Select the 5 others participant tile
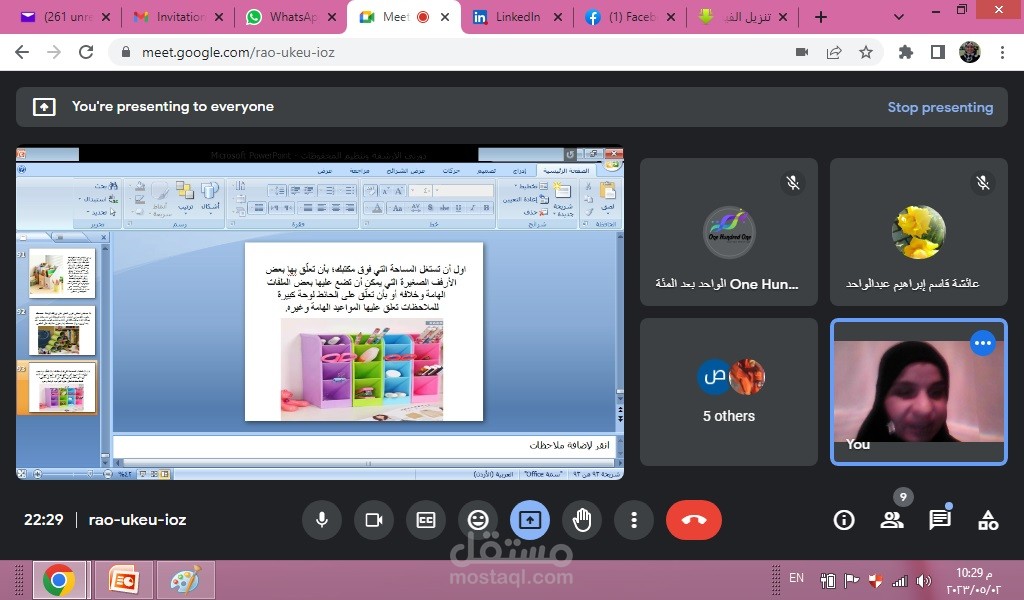This screenshot has width=1024, height=600. pyautogui.click(x=729, y=392)
